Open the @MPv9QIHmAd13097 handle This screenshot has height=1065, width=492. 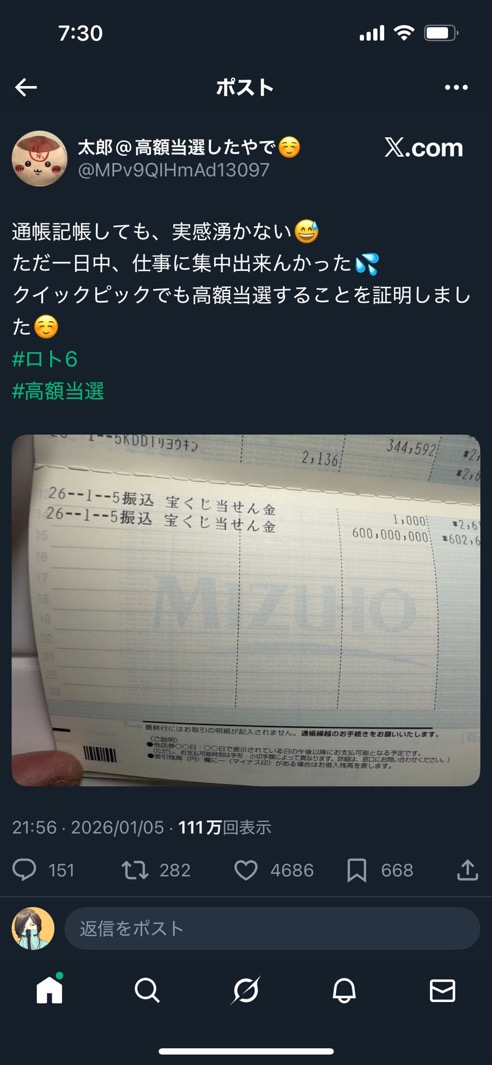[174, 170]
